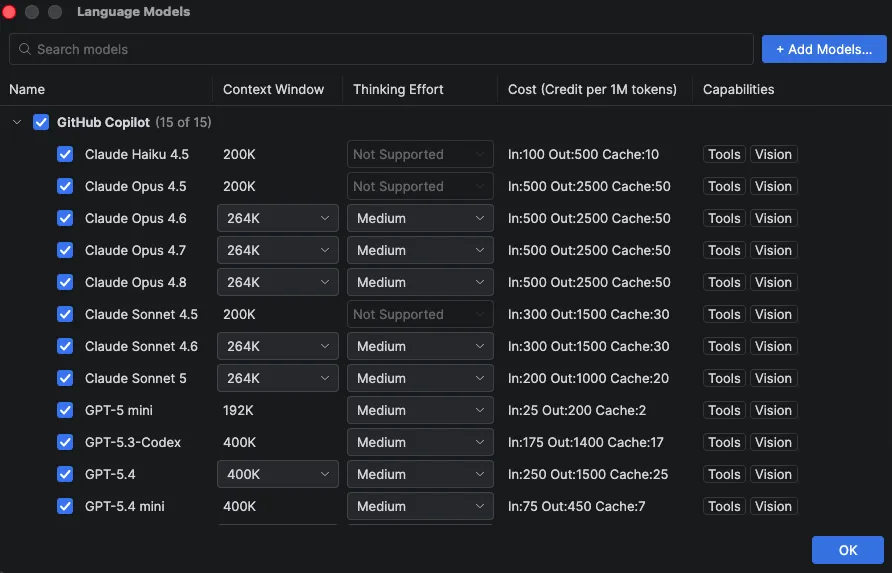Toggle GPT-5.4 checkbox

point(65,474)
